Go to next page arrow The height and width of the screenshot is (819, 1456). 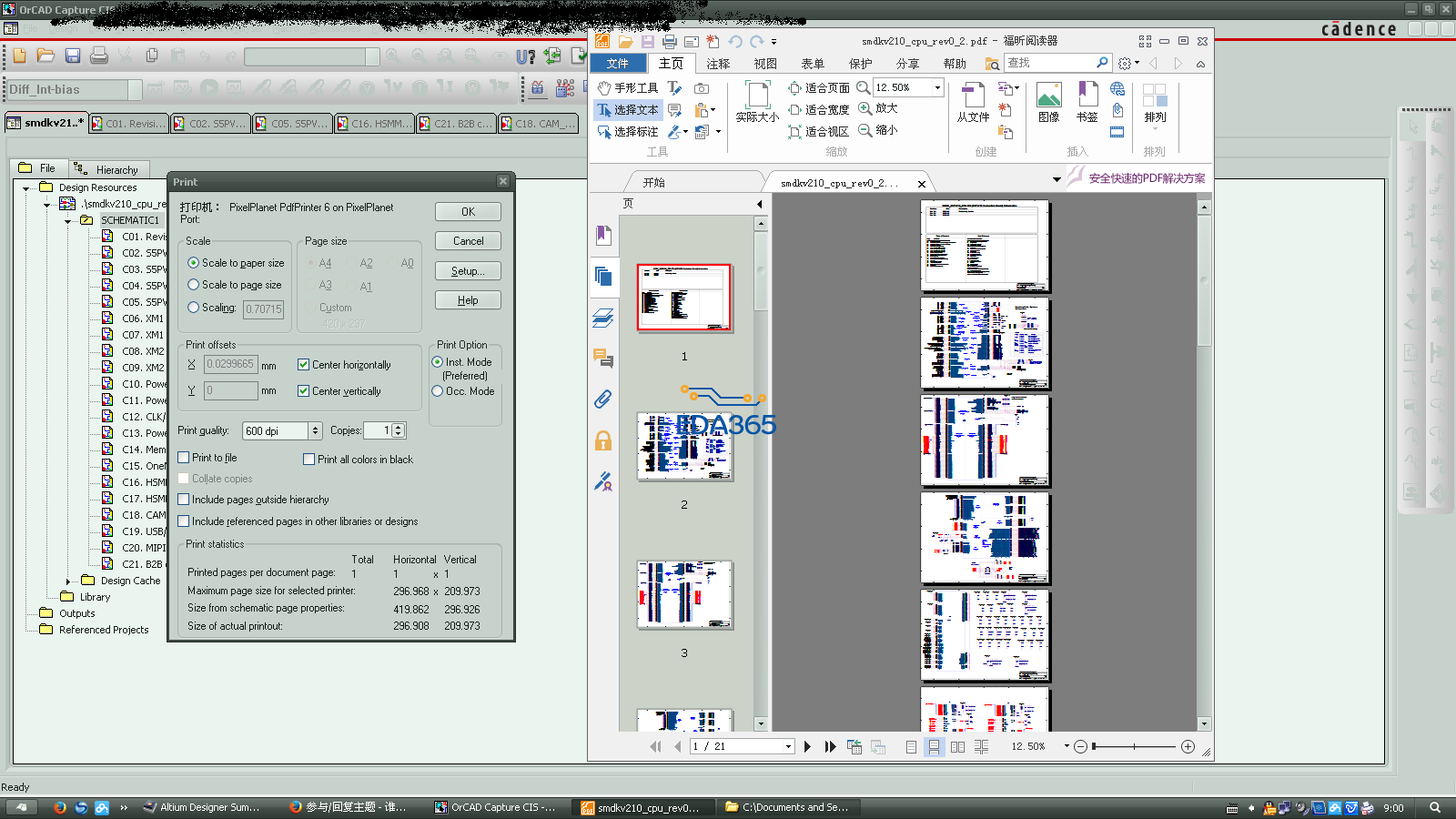coord(807,746)
